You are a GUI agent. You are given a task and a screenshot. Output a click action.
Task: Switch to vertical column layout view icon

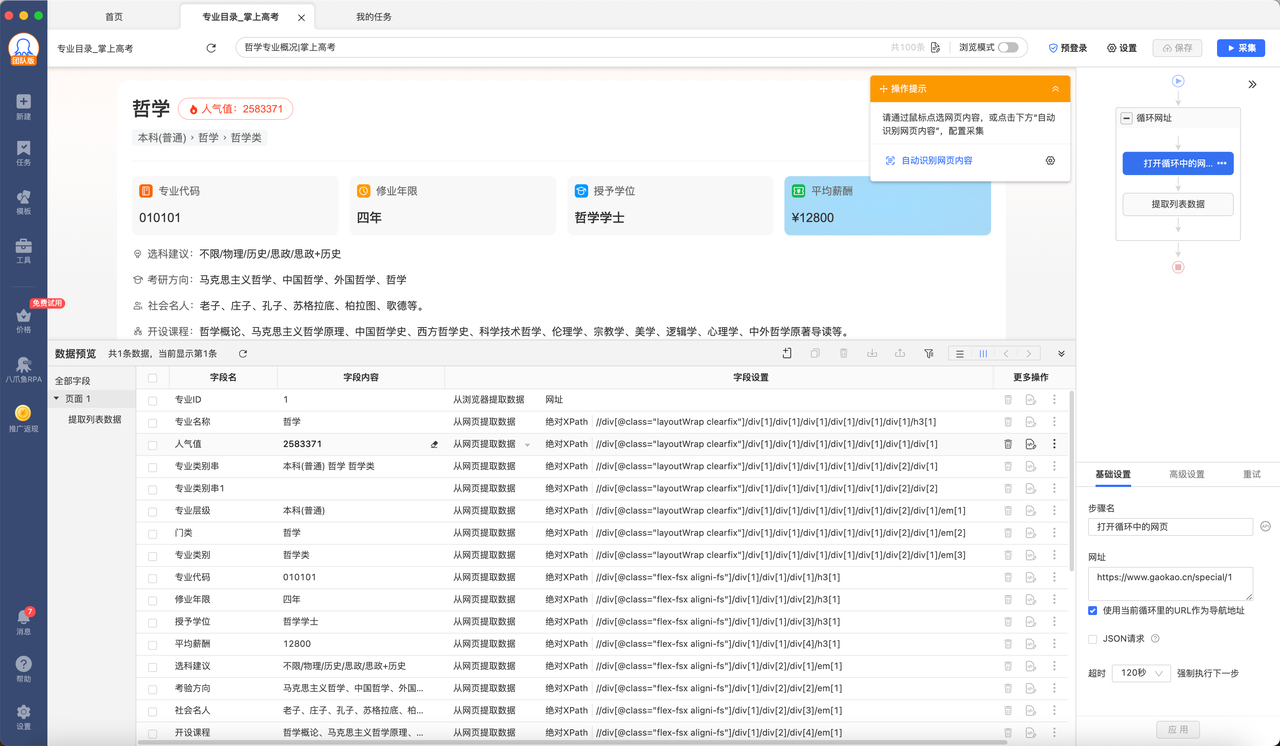(983, 353)
